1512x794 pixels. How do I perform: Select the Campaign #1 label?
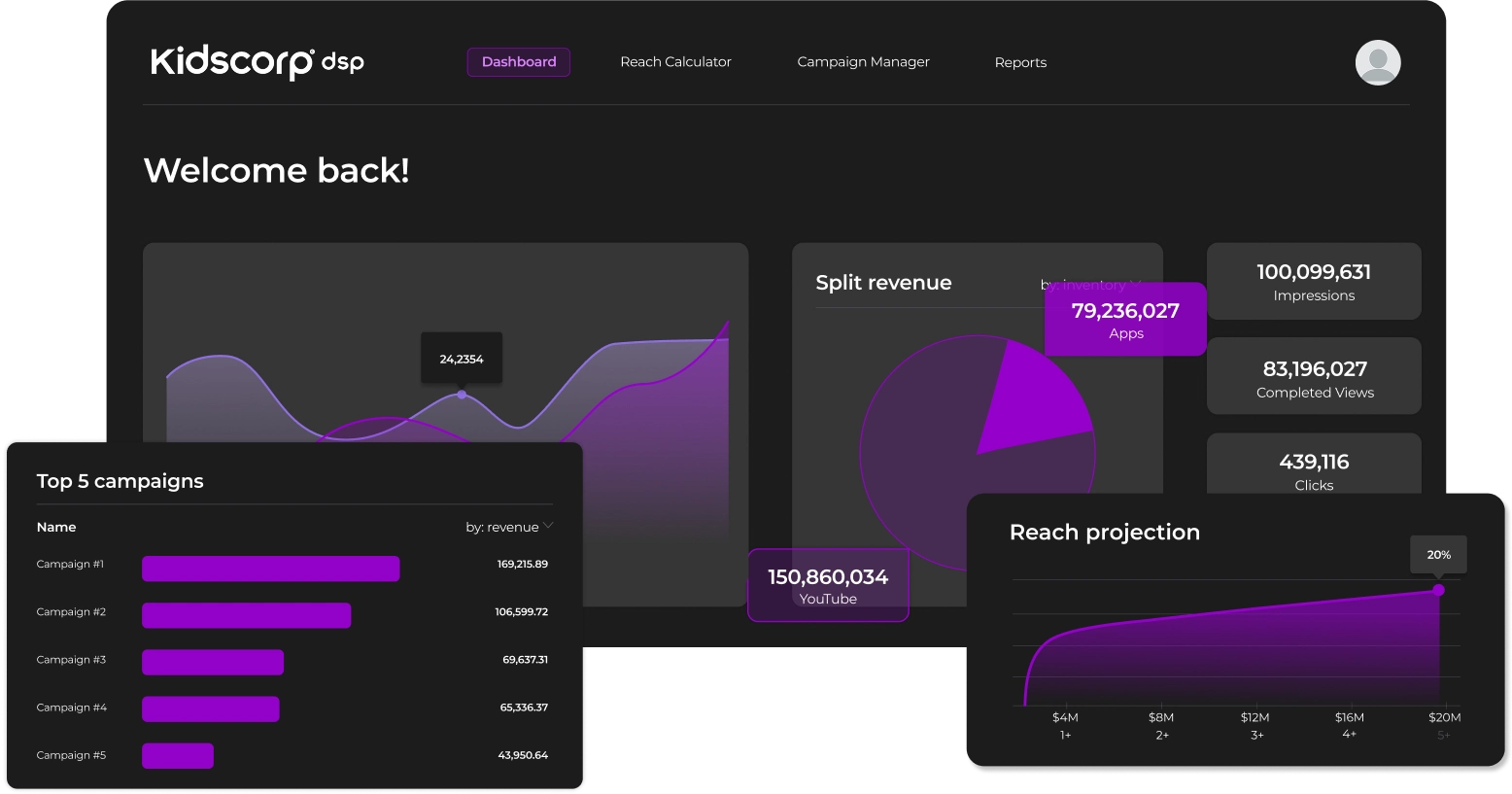70,564
